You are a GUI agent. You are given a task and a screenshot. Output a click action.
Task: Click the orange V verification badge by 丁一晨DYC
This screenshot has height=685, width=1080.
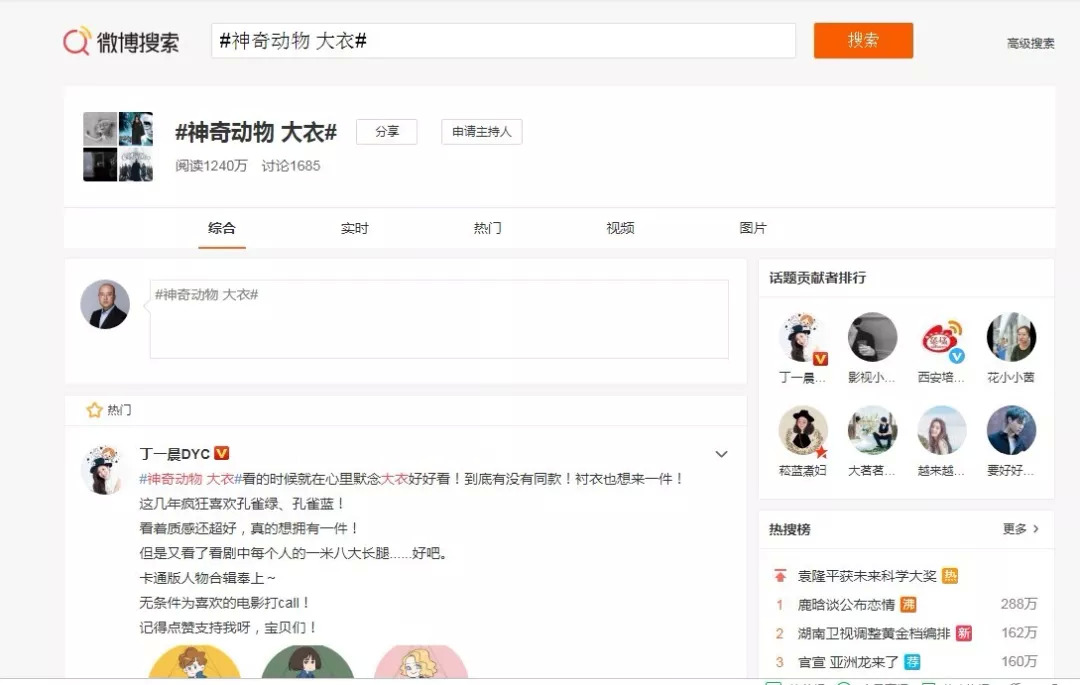221,453
